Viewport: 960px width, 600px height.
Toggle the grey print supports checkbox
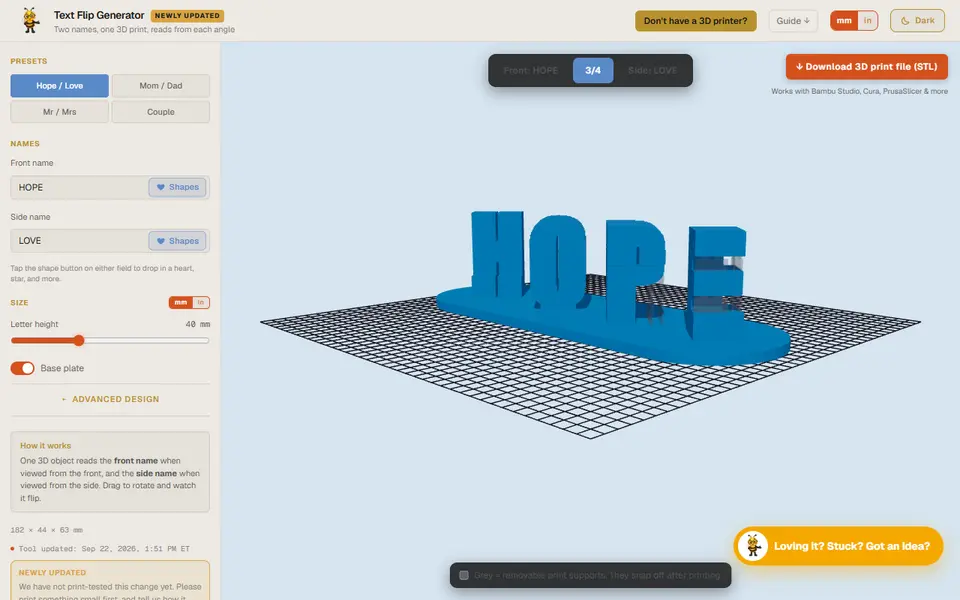tap(464, 576)
